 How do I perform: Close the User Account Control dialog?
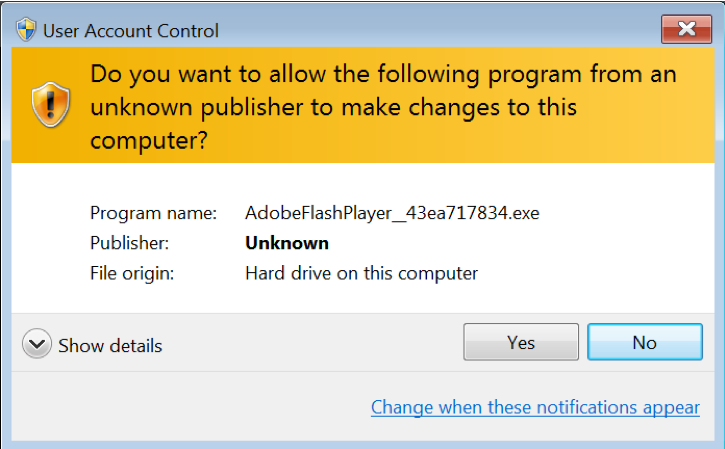point(686,29)
